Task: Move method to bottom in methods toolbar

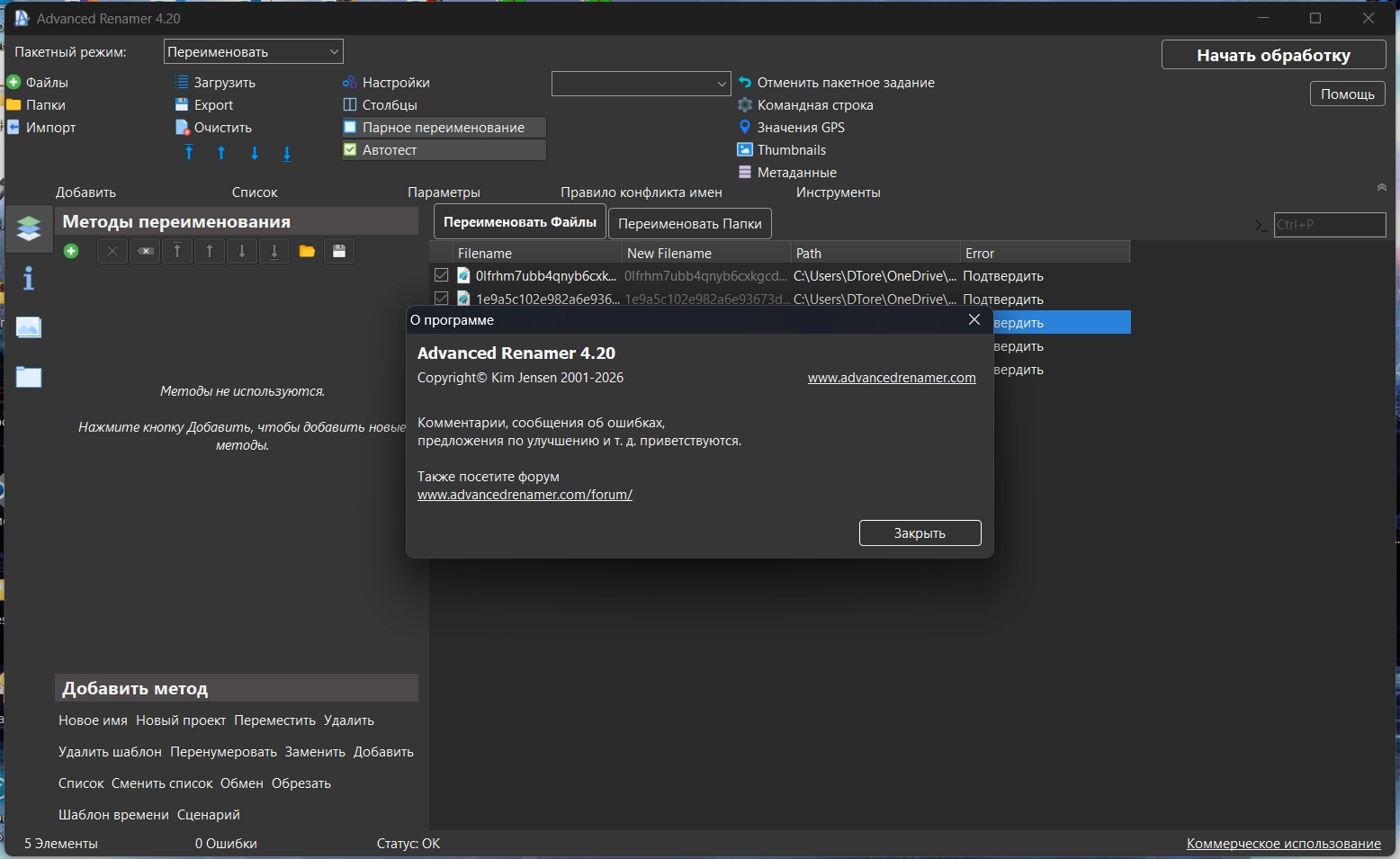Action: pyautogui.click(x=274, y=252)
